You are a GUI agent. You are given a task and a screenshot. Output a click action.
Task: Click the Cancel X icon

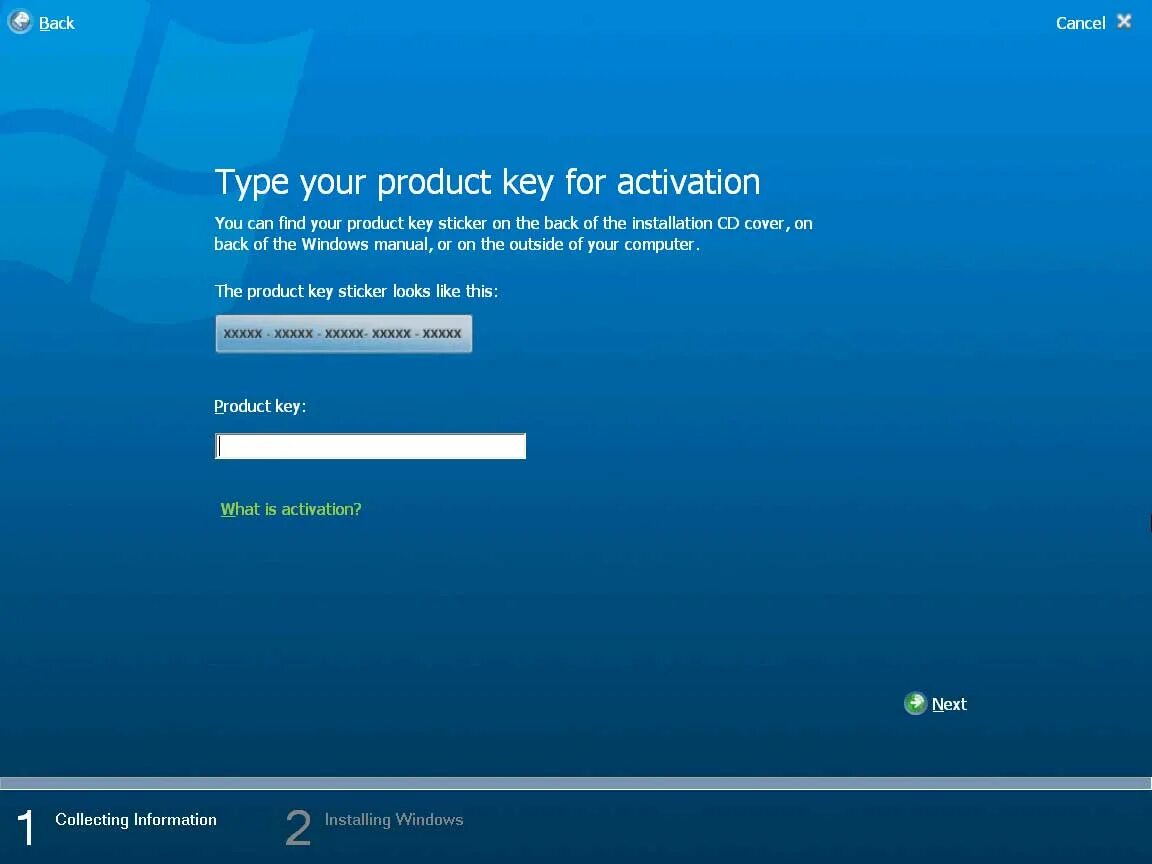pyautogui.click(x=1124, y=21)
